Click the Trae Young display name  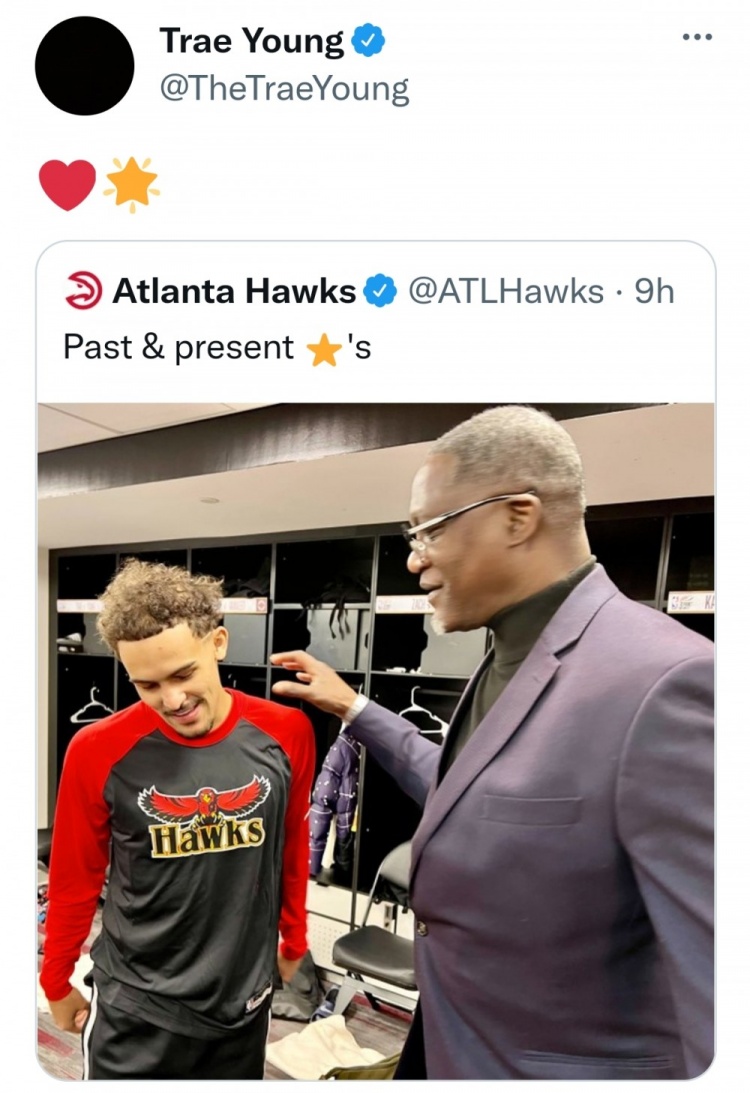click(x=252, y=41)
